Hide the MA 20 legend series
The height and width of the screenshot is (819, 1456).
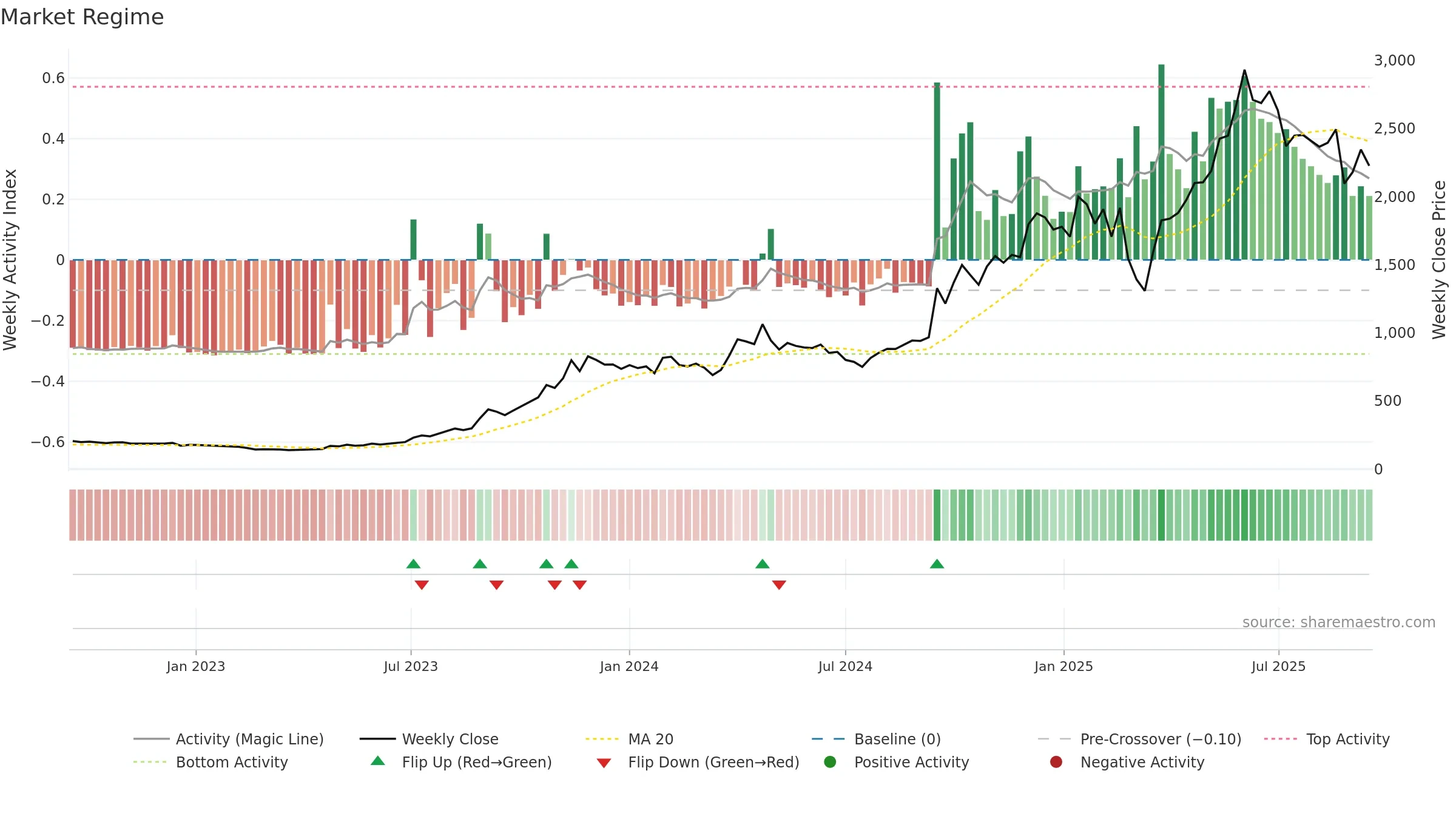(629, 739)
